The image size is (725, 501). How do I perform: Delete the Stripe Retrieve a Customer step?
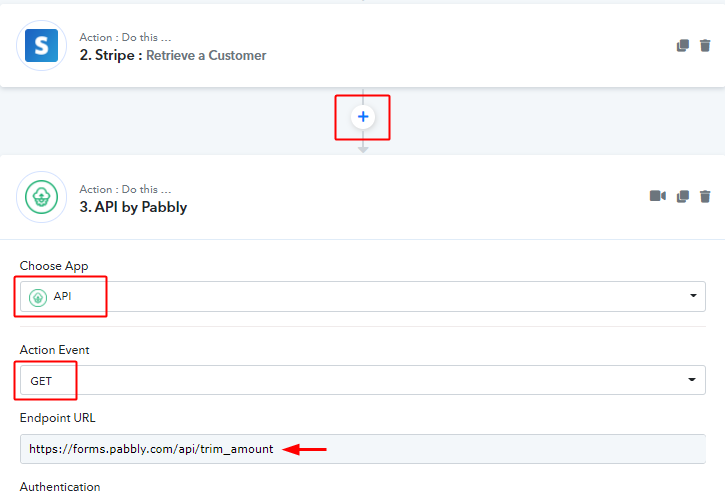coord(705,45)
